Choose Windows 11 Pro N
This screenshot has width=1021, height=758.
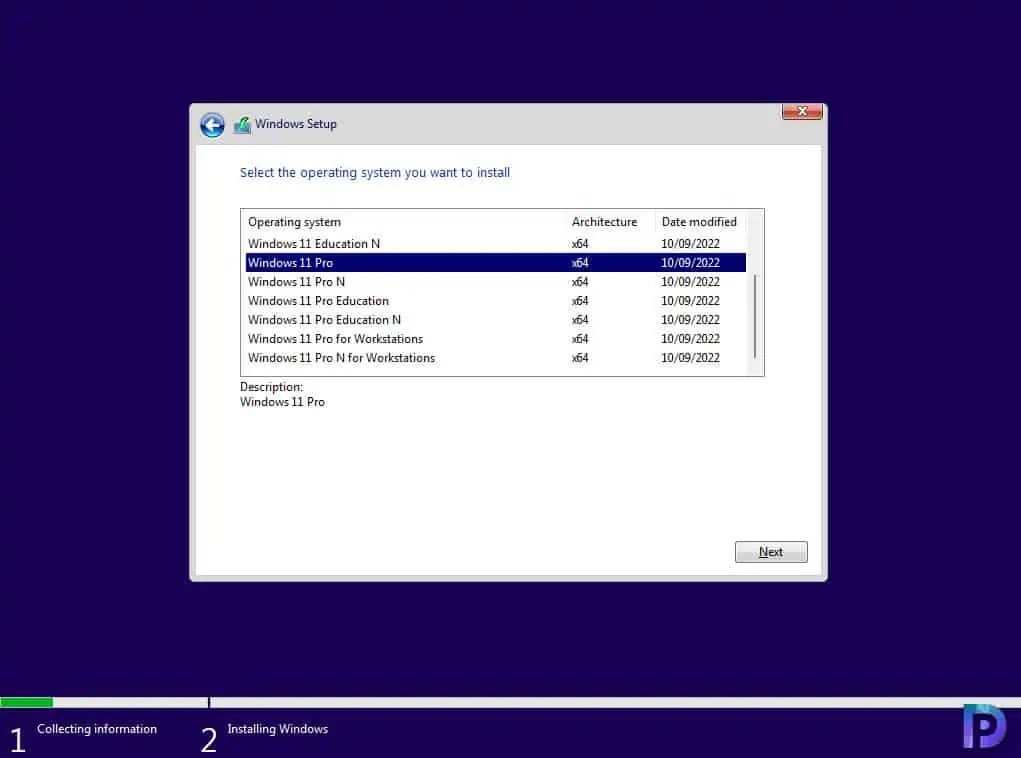[496, 281]
